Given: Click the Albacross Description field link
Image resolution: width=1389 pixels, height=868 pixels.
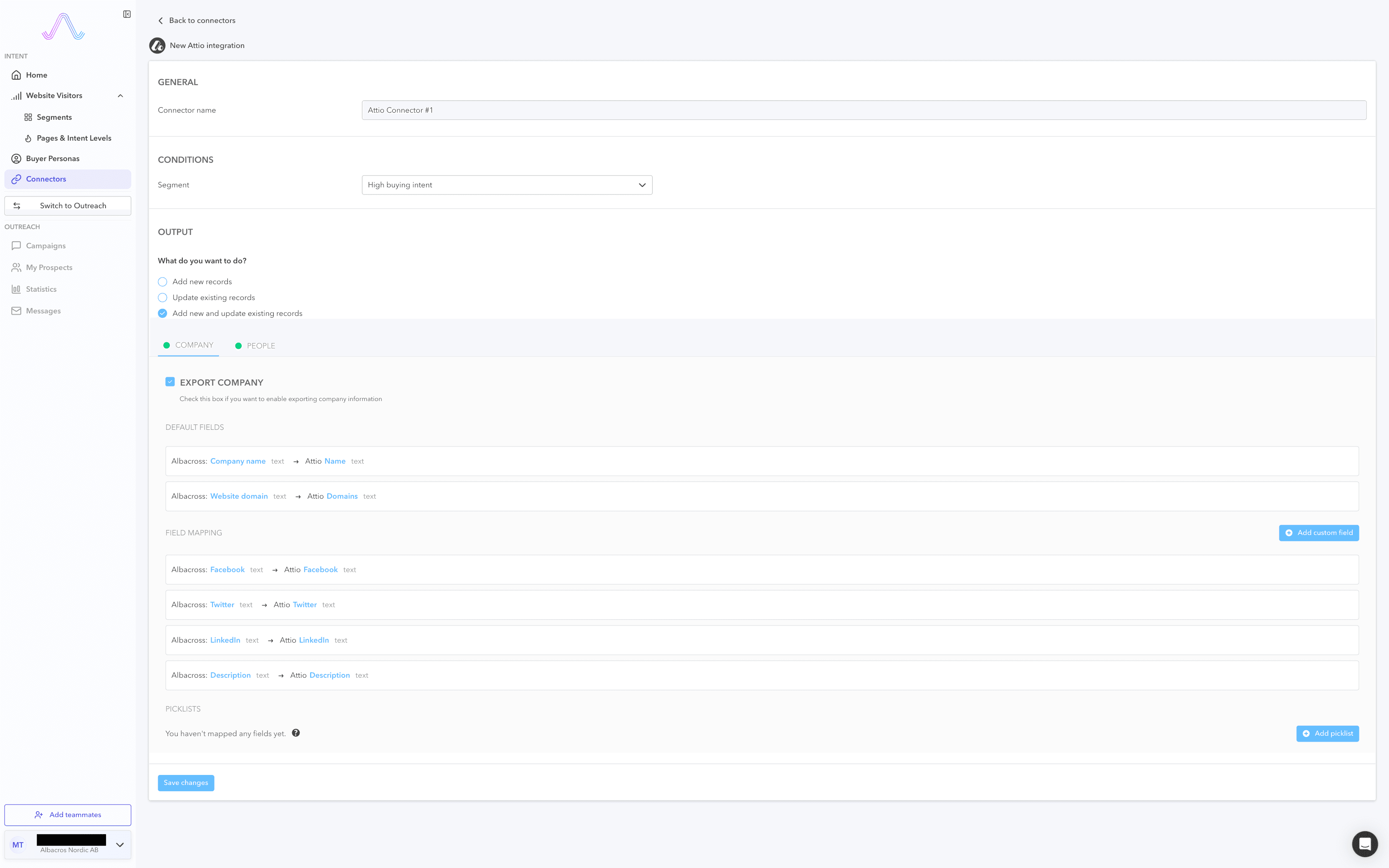Looking at the screenshot, I should (230, 676).
